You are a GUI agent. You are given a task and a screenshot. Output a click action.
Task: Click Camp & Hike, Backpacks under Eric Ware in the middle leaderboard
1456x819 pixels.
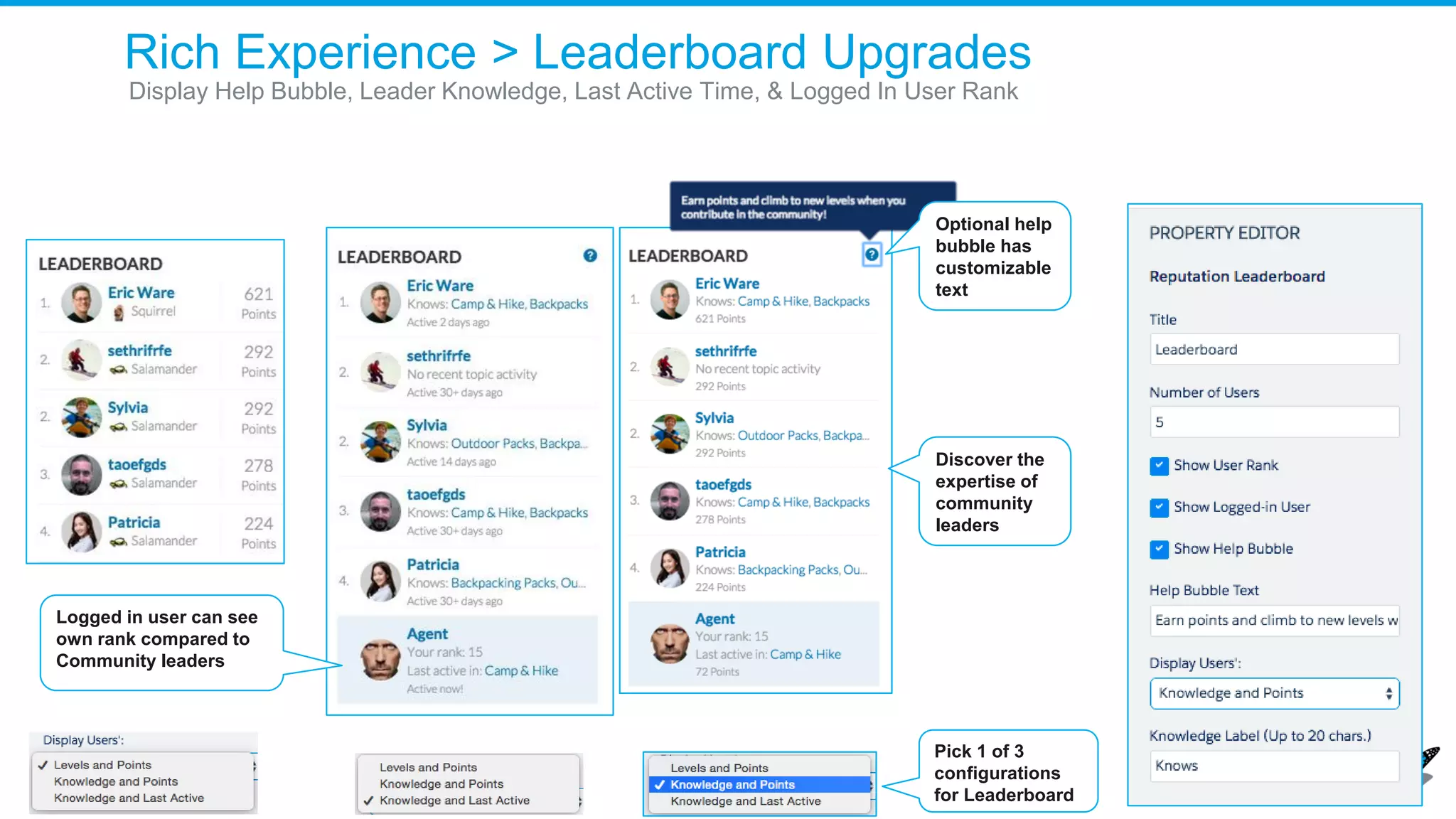520,304
